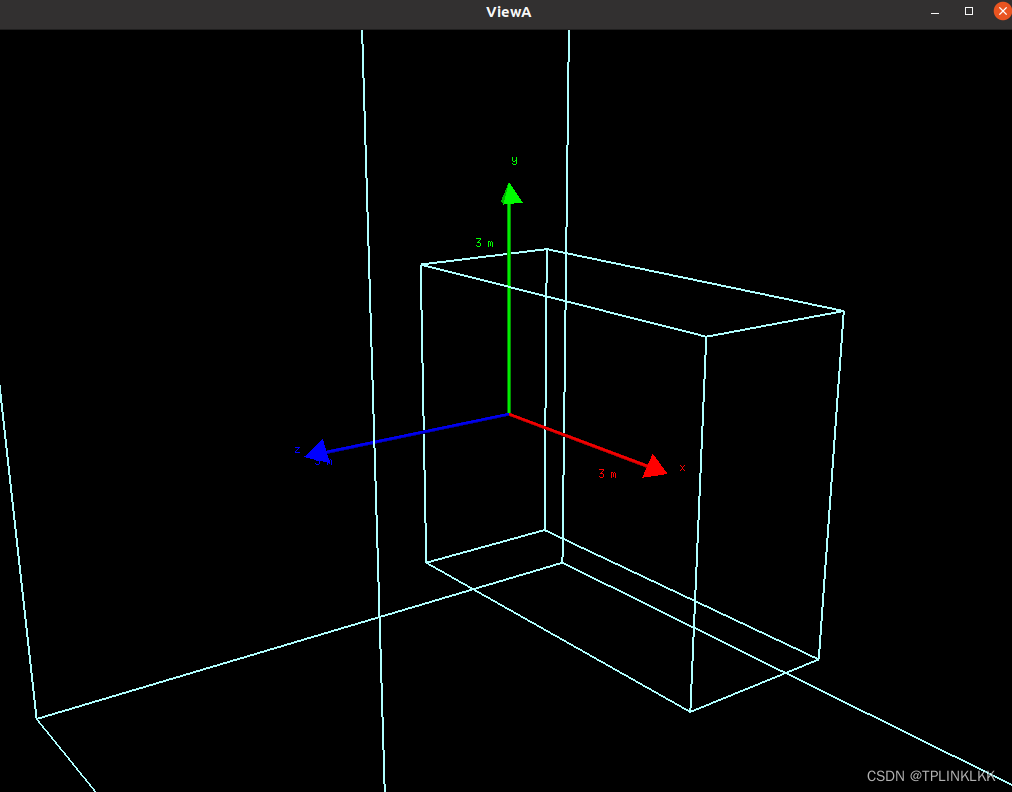Click the red 'x' axis label
1012x792 pixels.
(682, 467)
